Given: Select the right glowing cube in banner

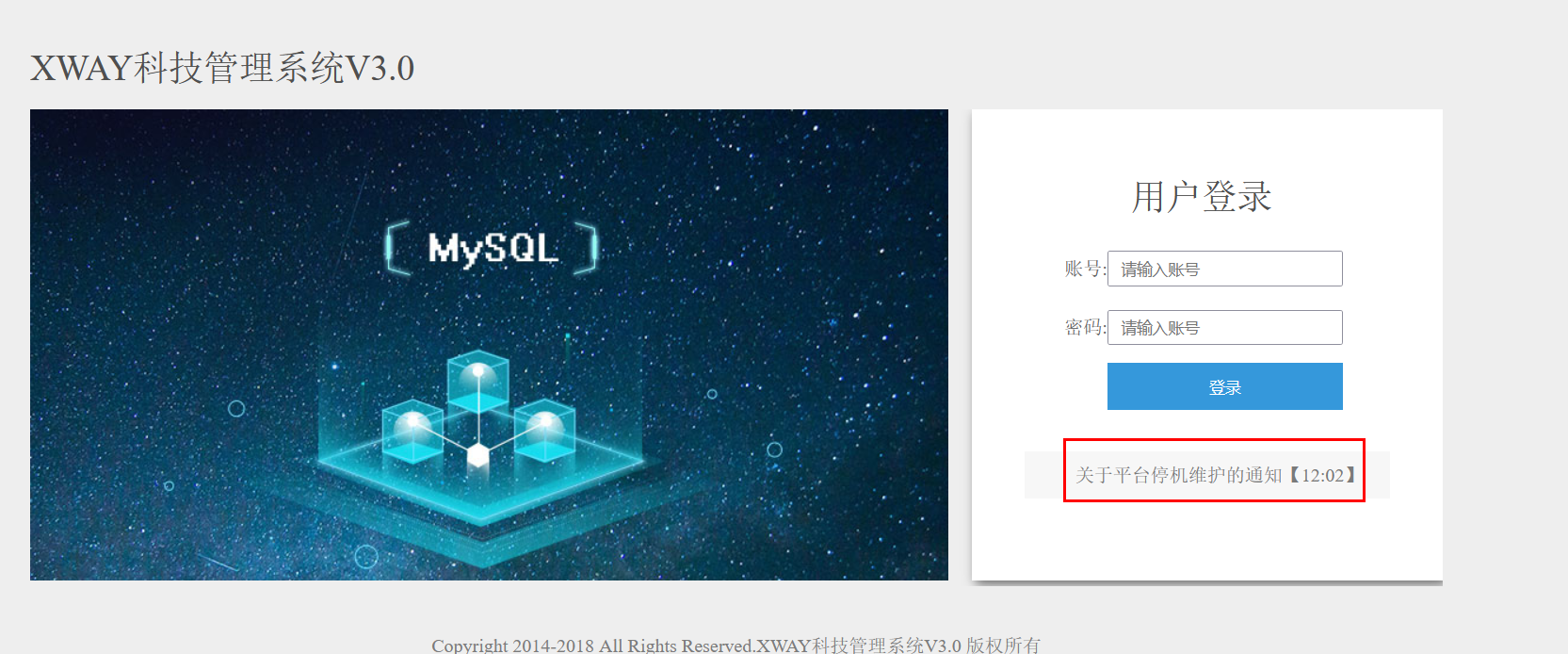Looking at the screenshot, I should pos(544,430).
